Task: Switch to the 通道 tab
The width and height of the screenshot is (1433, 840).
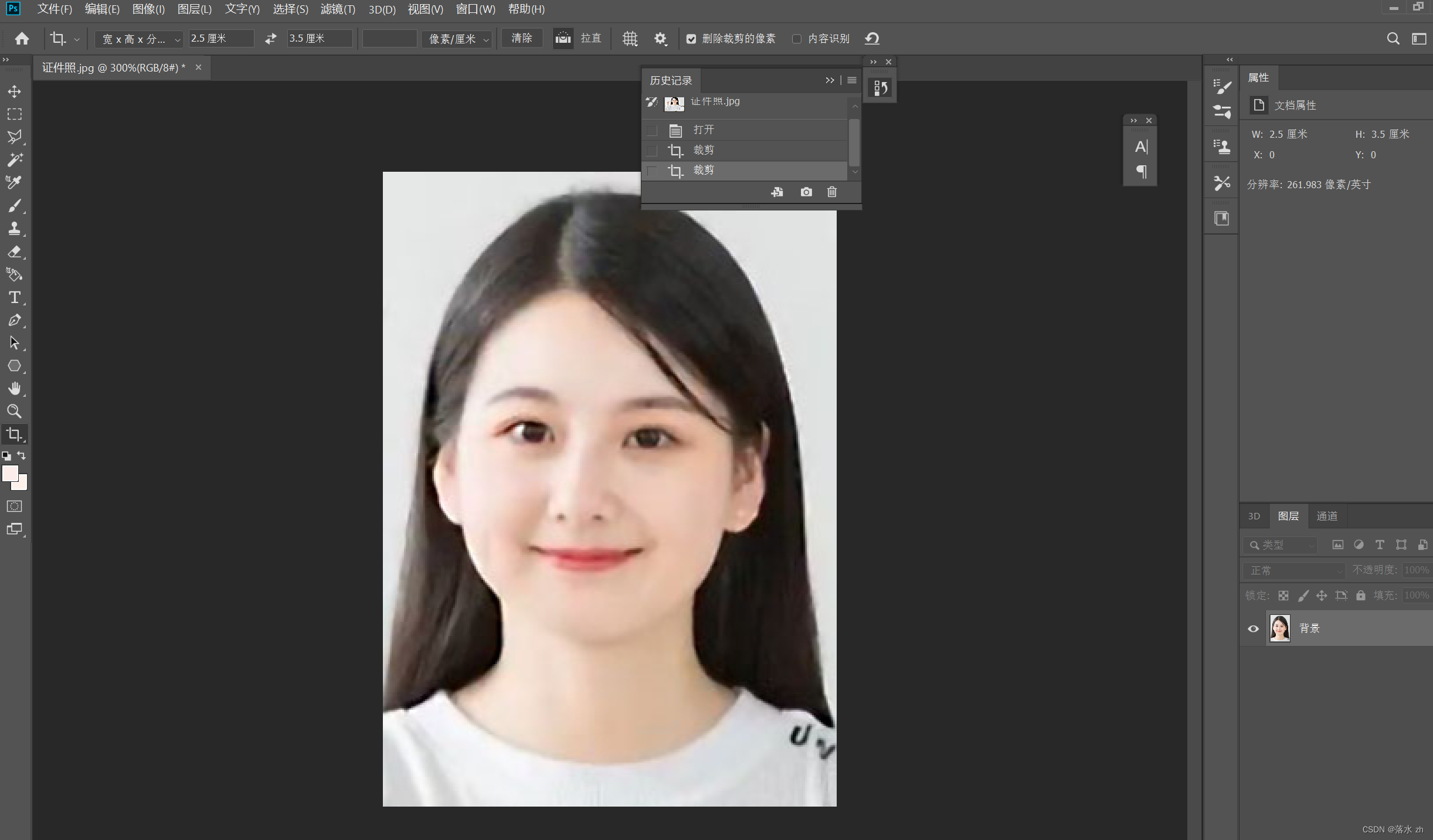Action: click(x=1327, y=516)
